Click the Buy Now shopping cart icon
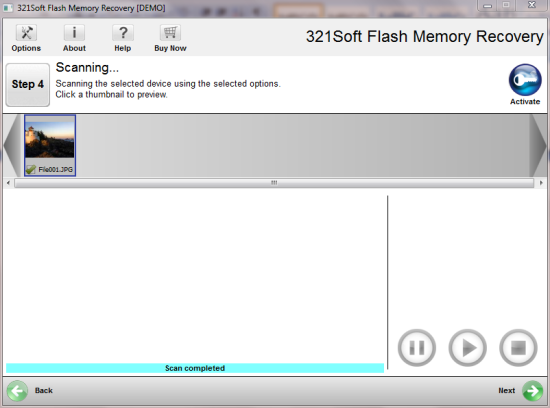The width and height of the screenshot is (550, 408). 170,33
